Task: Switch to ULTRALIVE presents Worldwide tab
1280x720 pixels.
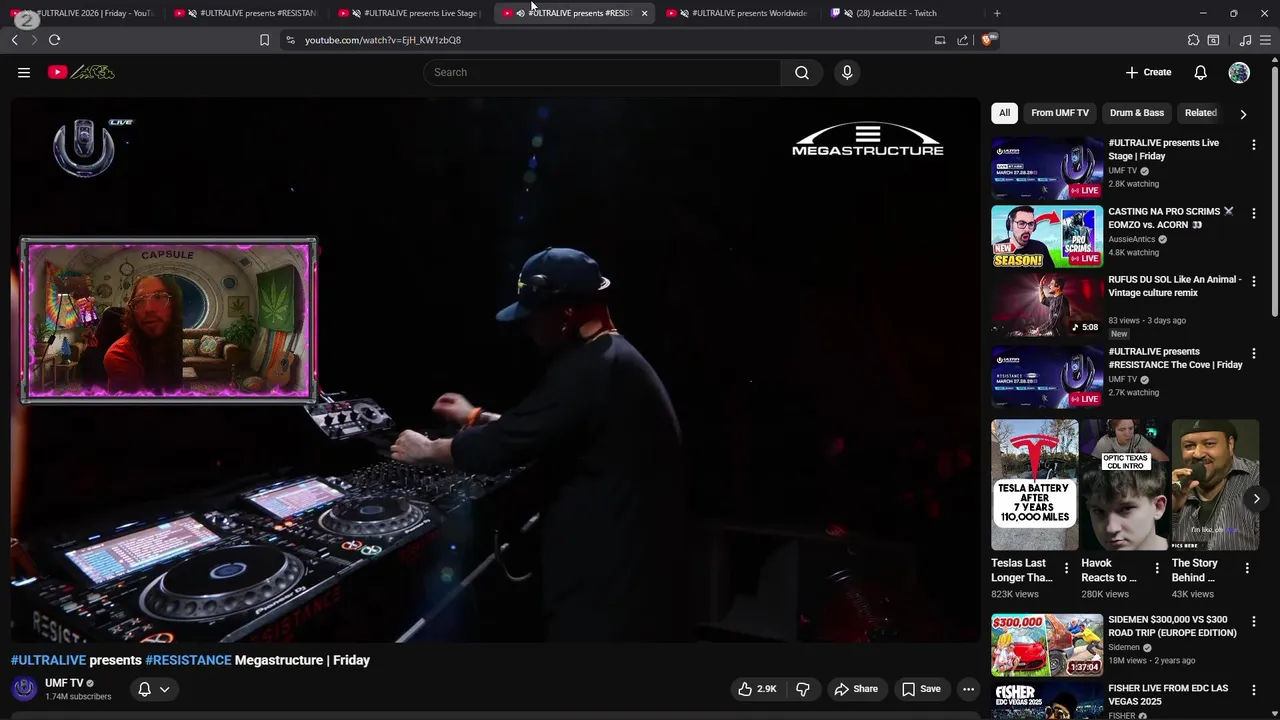Action: tap(740, 13)
